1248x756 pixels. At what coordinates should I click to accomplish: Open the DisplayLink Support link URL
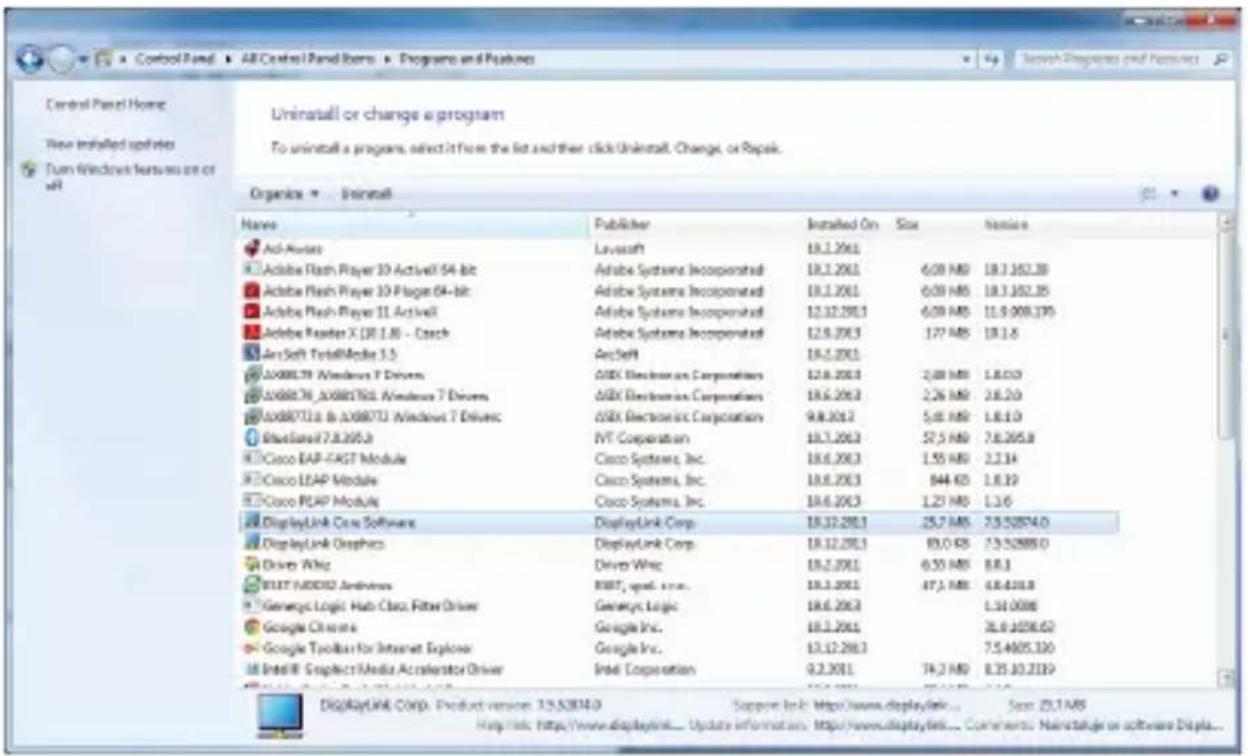[x=886, y=707]
